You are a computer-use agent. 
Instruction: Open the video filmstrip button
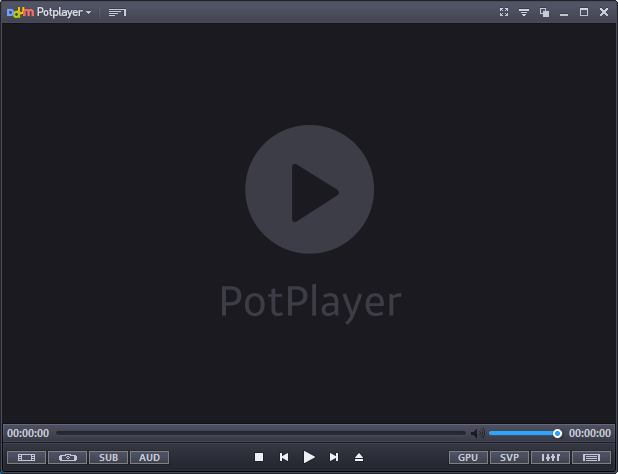tap(26, 457)
